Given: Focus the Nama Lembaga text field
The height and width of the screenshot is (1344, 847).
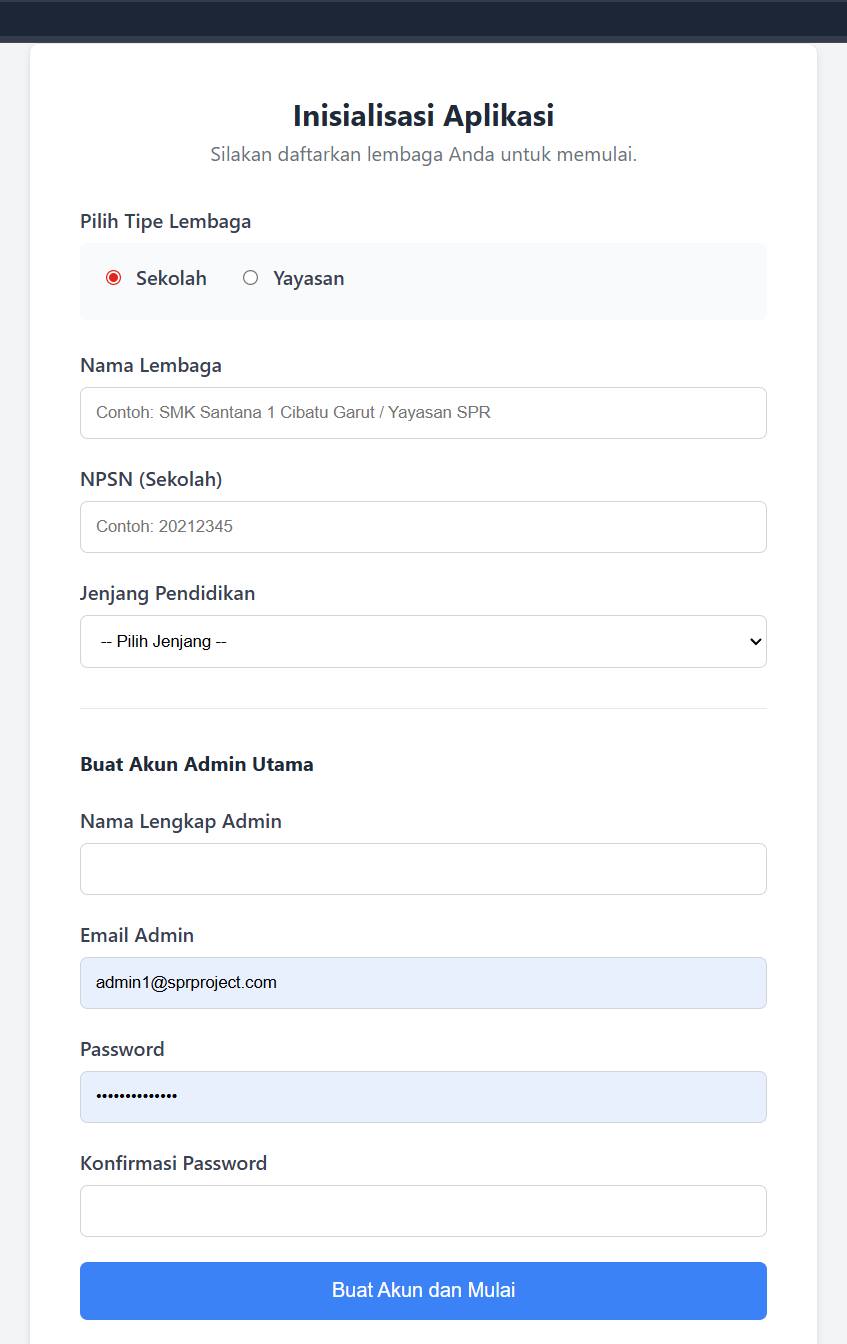Looking at the screenshot, I should pyautogui.click(x=423, y=413).
